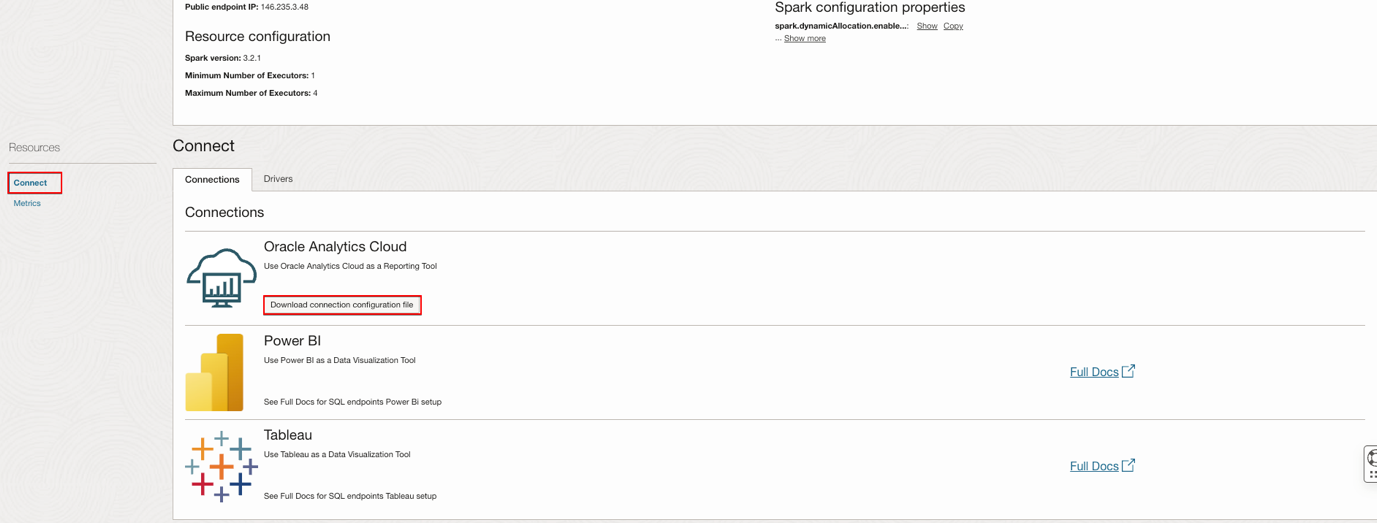The image size is (1377, 523).
Task: Click the Tableau heading
Action: [288, 435]
